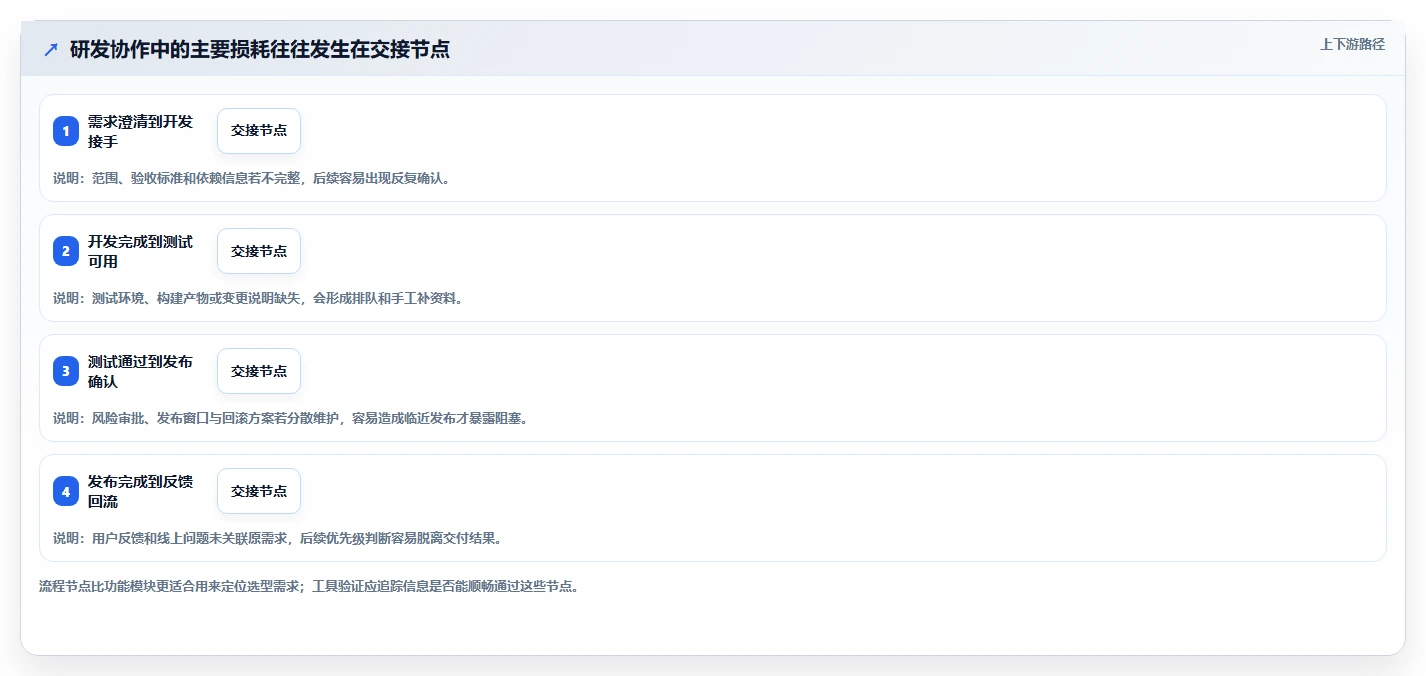The height and width of the screenshot is (676, 1426).
Task: Click the description starting 说明：风险审批、发布窗口
Action: tap(290, 418)
